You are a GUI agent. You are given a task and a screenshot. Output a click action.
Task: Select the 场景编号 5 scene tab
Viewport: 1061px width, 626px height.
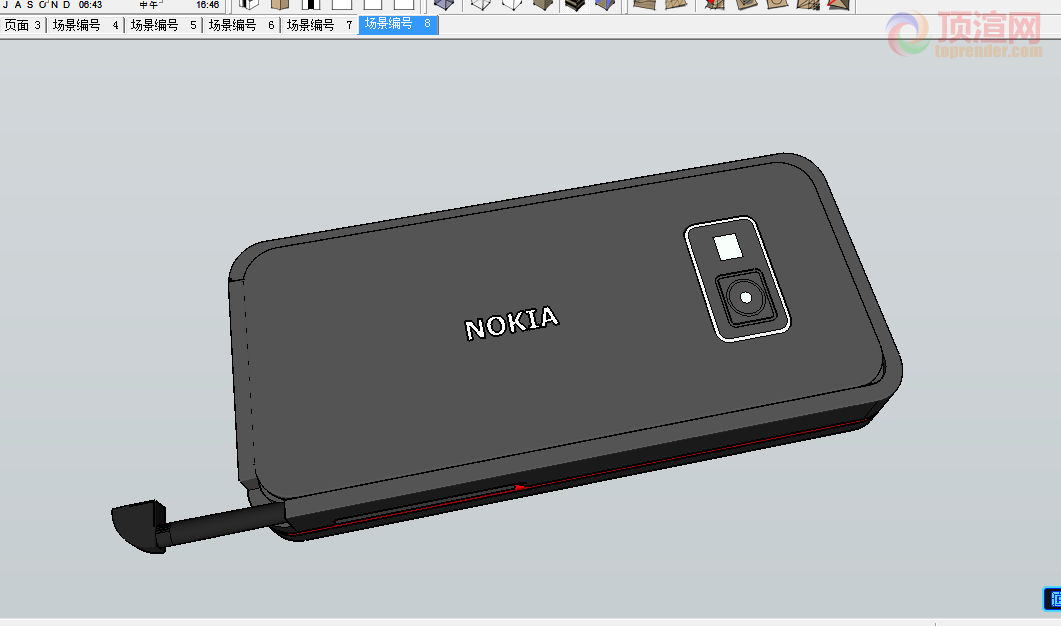[x=163, y=25]
